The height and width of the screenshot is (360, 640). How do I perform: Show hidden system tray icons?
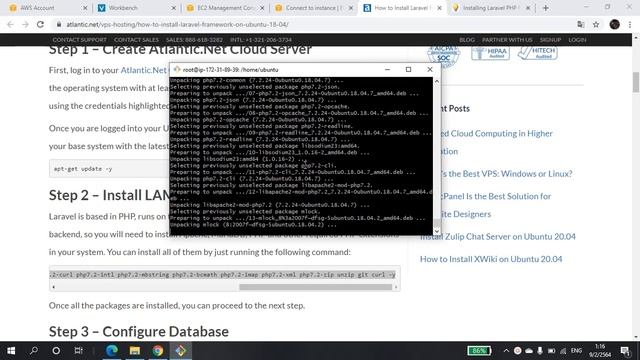[506, 351]
